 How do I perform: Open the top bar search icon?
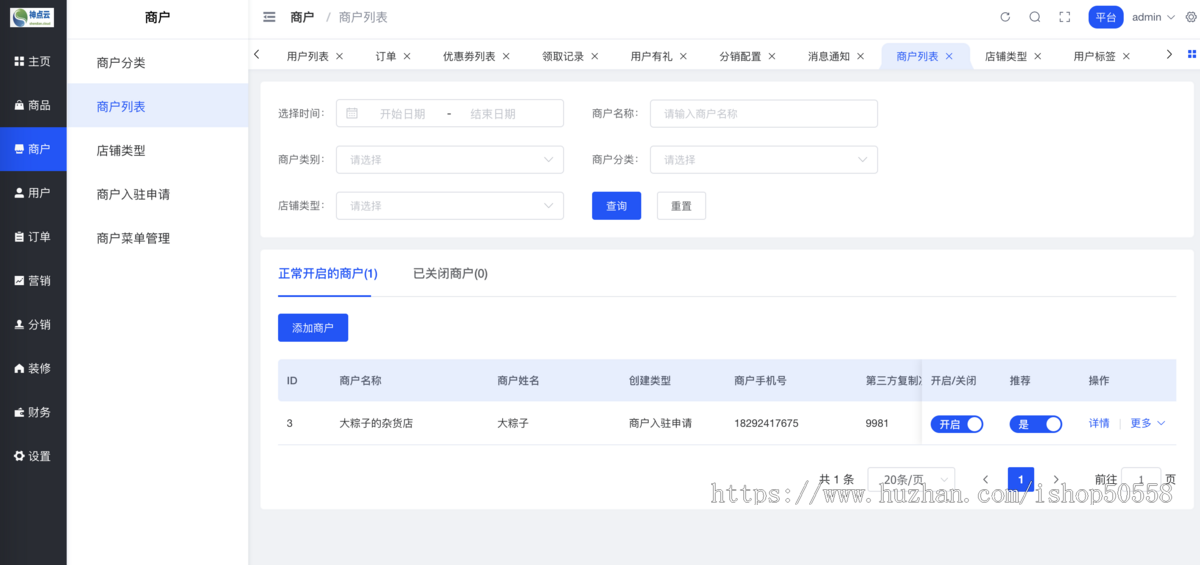coord(1035,17)
